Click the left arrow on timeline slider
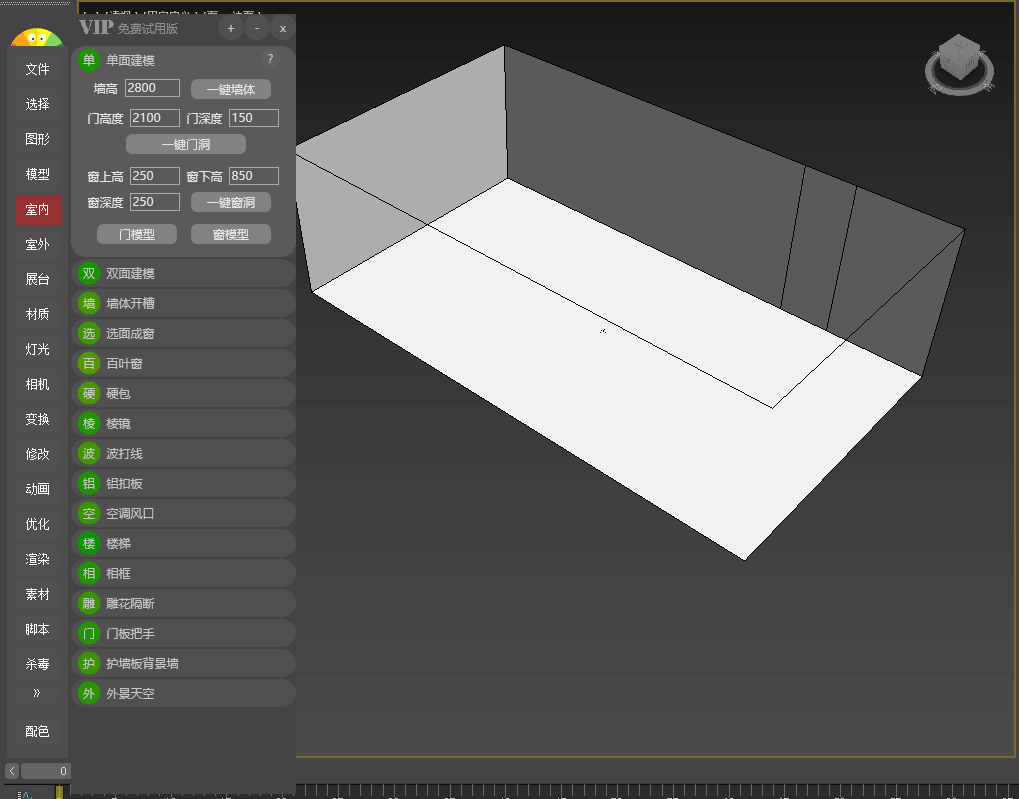Image resolution: width=1019 pixels, height=799 pixels. pyautogui.click(x=12, y=771)
